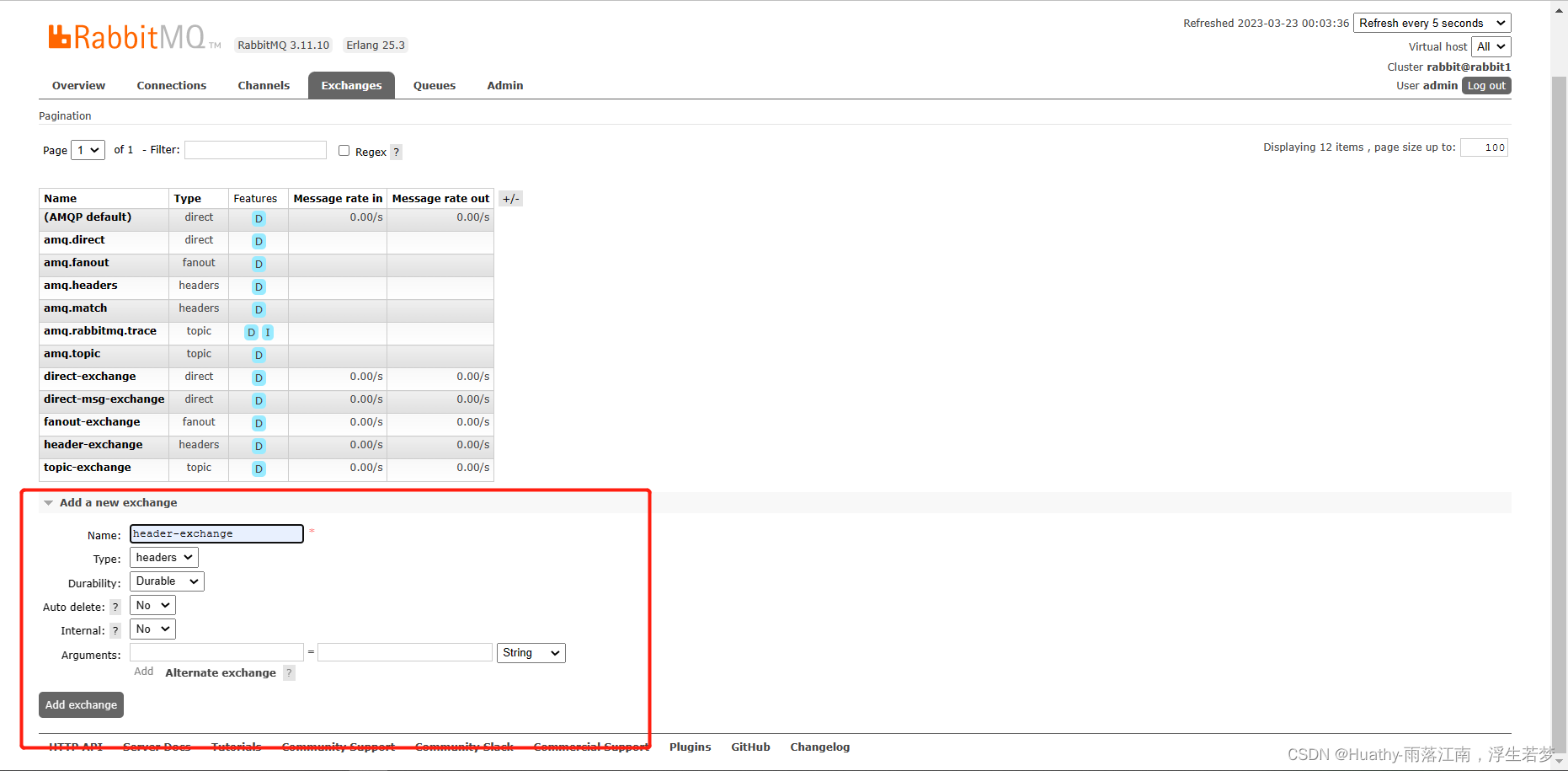This screenshot has width=1568, height=771.
Task: Open the direct-msg-exchange link
Action: [104, 399]
